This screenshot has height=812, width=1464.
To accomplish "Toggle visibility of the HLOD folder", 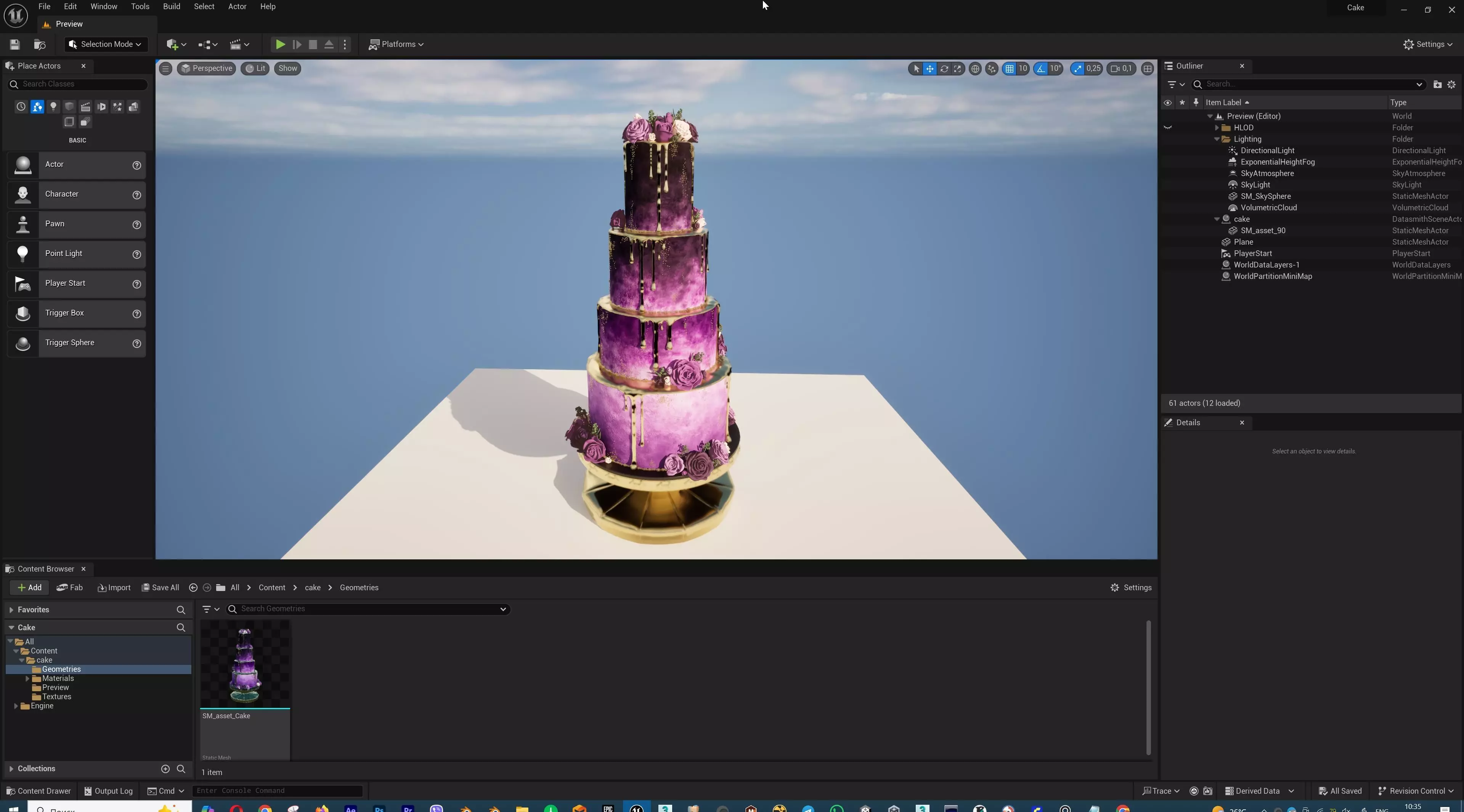I will tap(1168, 128).
